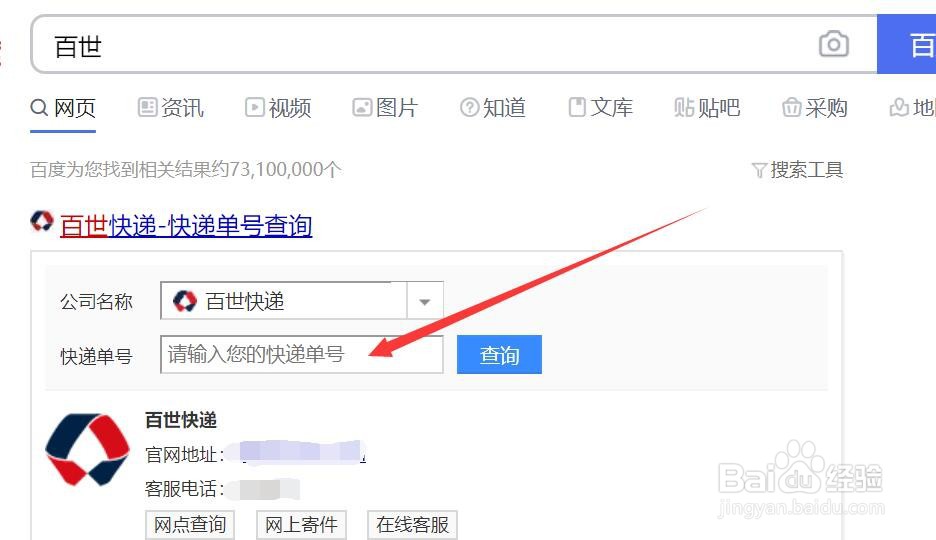This screenshot has width=936, height=540.
Task: Switch to the 资讯 tab
Action: click(171, 108)
